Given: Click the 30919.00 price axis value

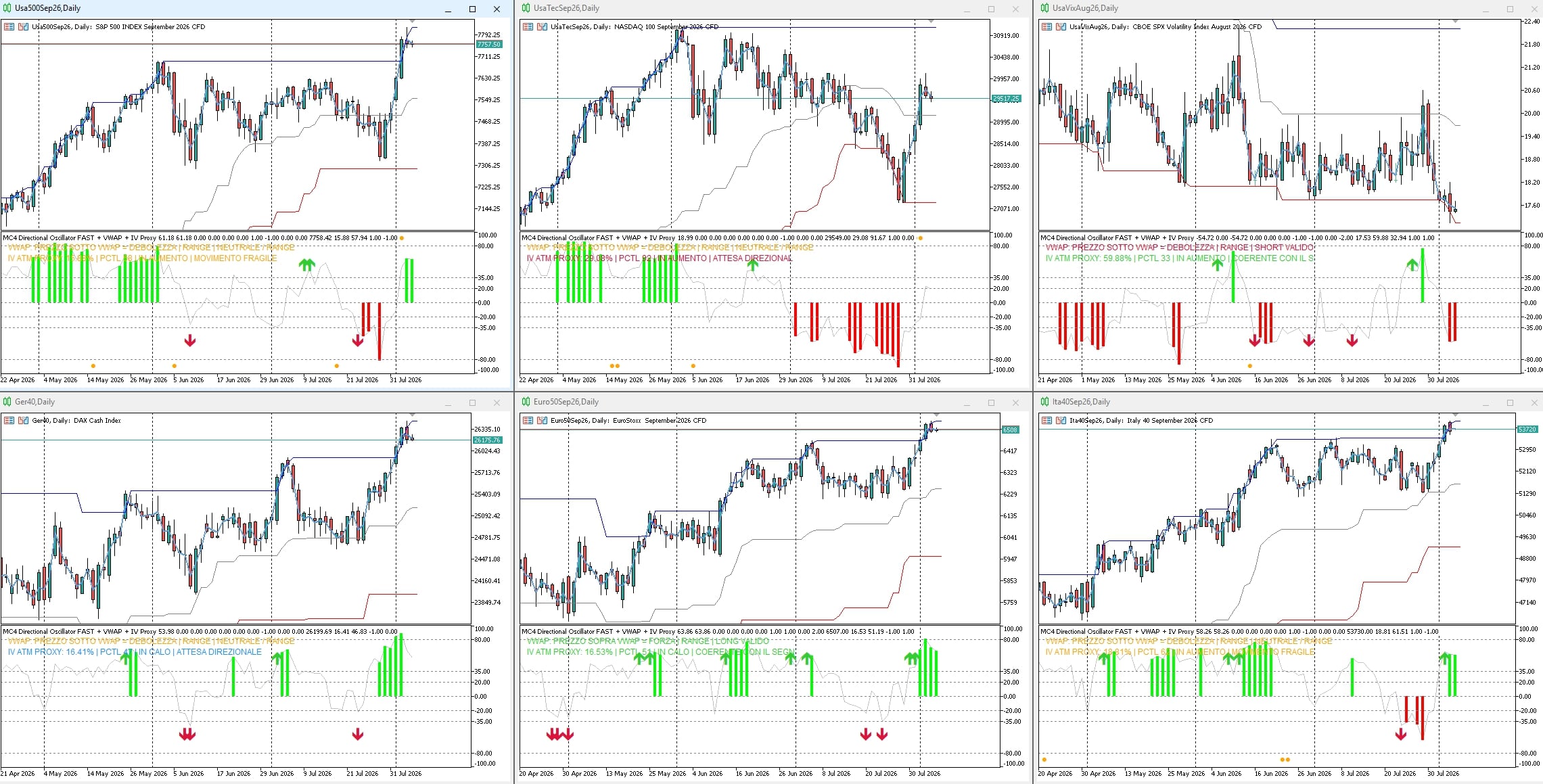Looking at the screenshot, I should 1006,36.
